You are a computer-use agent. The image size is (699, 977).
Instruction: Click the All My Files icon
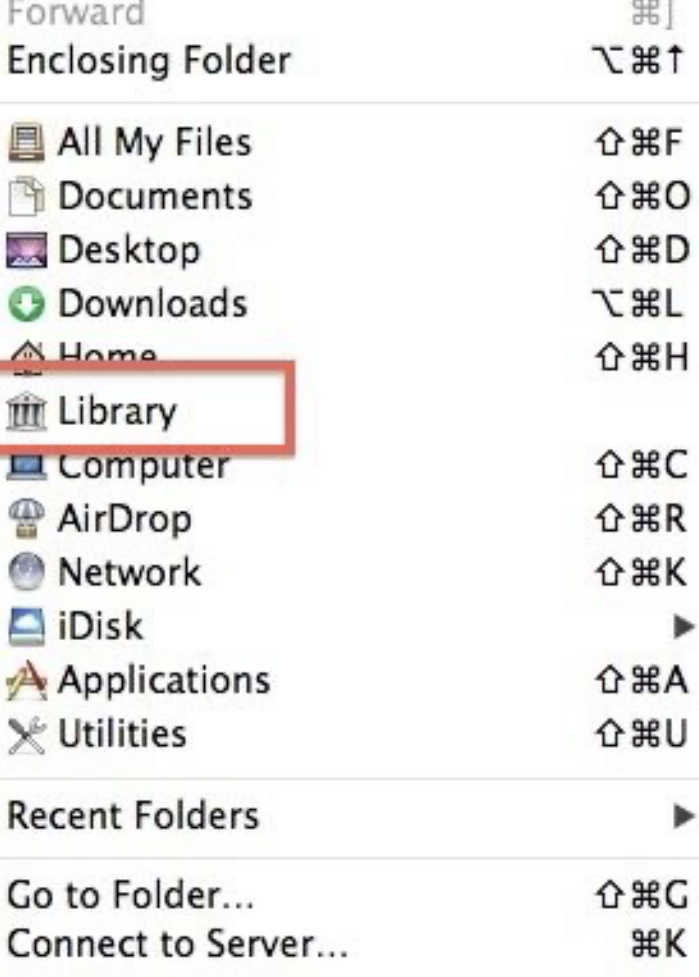click(26, 143)
